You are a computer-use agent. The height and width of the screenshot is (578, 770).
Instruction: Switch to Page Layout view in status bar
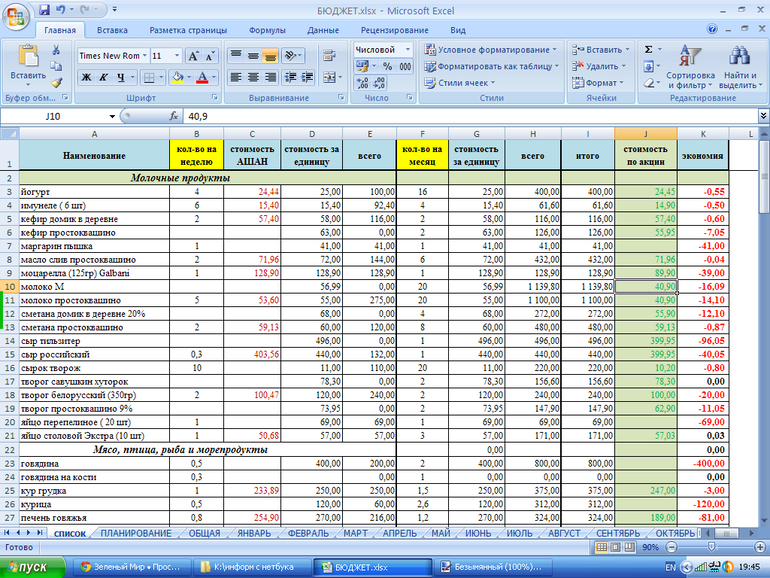(616, 547)
